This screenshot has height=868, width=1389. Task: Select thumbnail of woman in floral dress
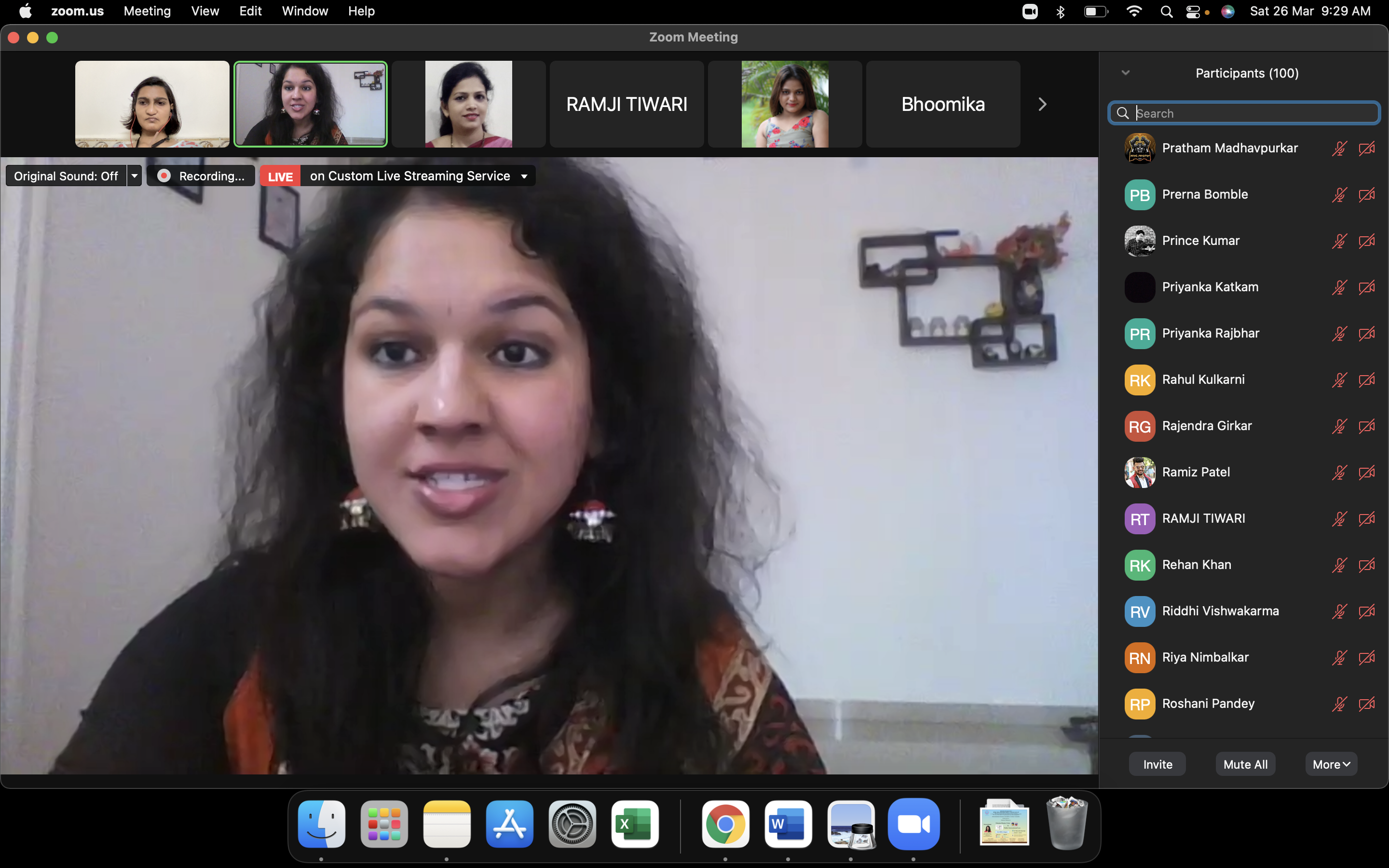coord(785,105)
